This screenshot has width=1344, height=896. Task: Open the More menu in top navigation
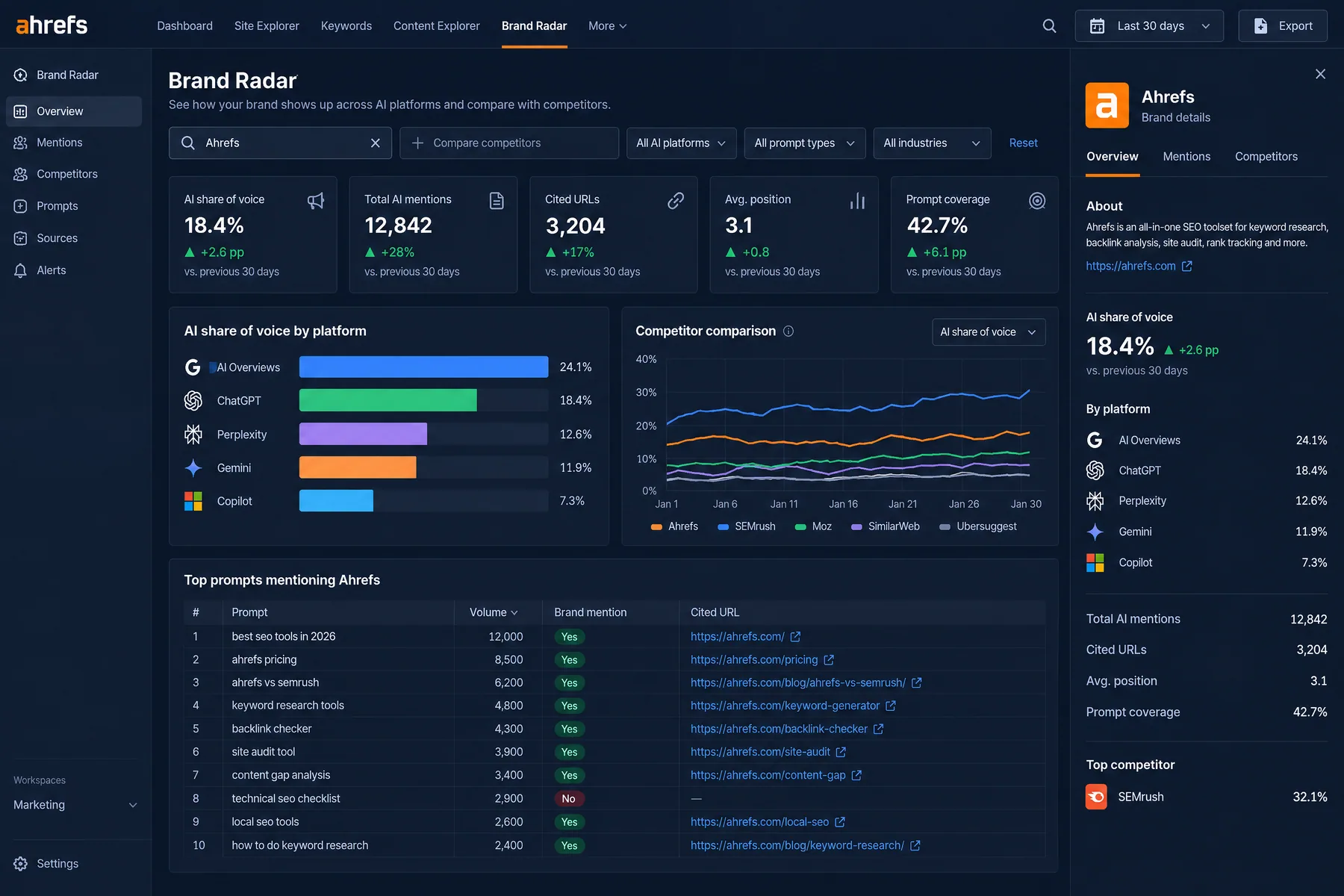tap(607, 26)
